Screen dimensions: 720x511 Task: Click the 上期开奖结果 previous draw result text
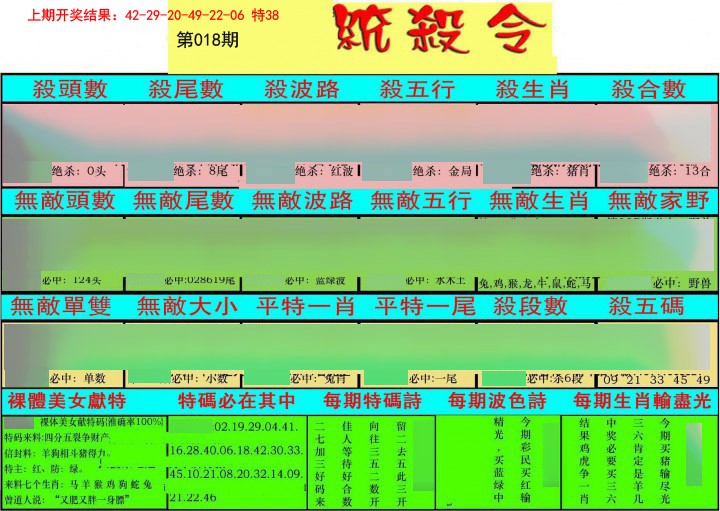click(148, 16)
